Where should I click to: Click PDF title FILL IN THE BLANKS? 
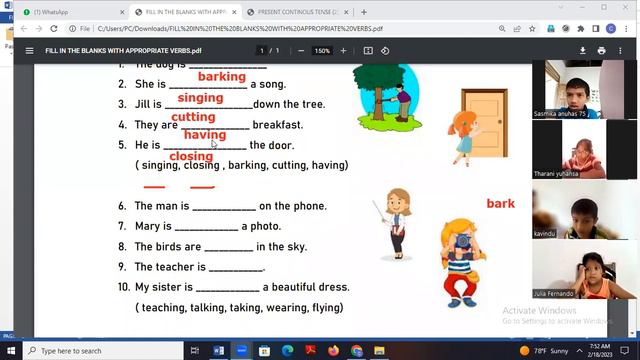[x=123, y=51]
